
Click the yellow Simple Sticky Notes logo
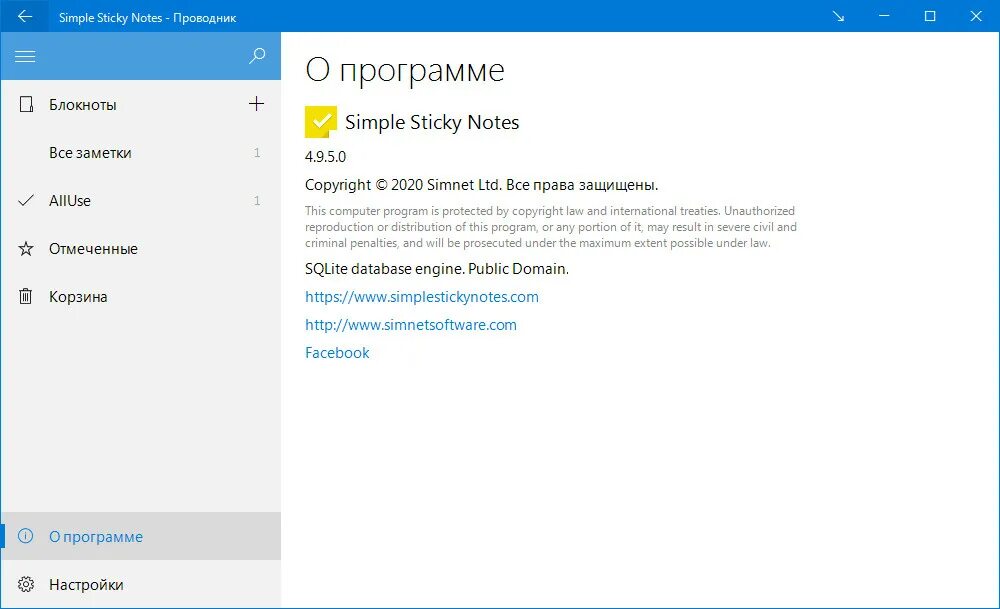(x=321, y=122)
